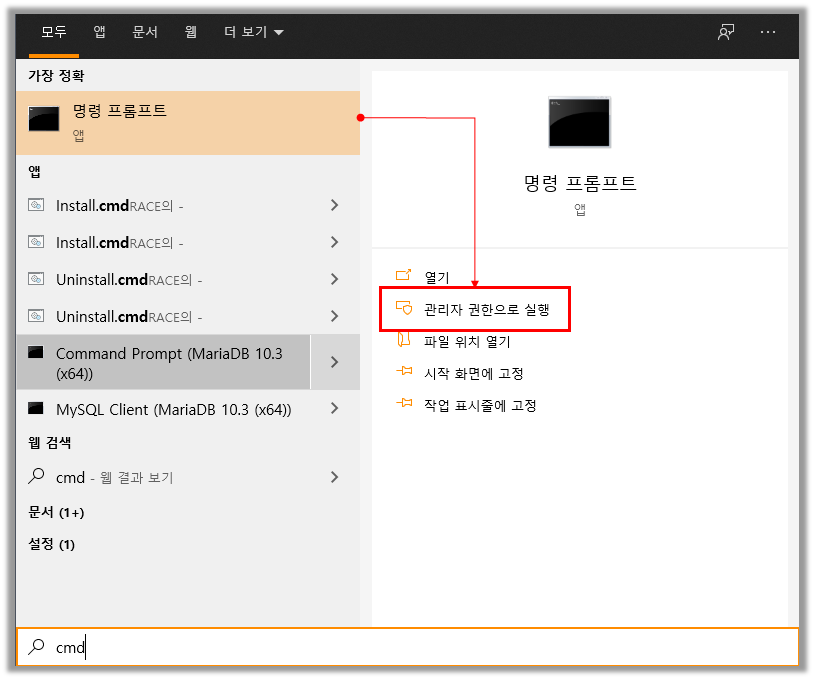814x680 pixels.
Task: Select the first Uninstall.cmd result text
Action: click(x=129, y=280)
